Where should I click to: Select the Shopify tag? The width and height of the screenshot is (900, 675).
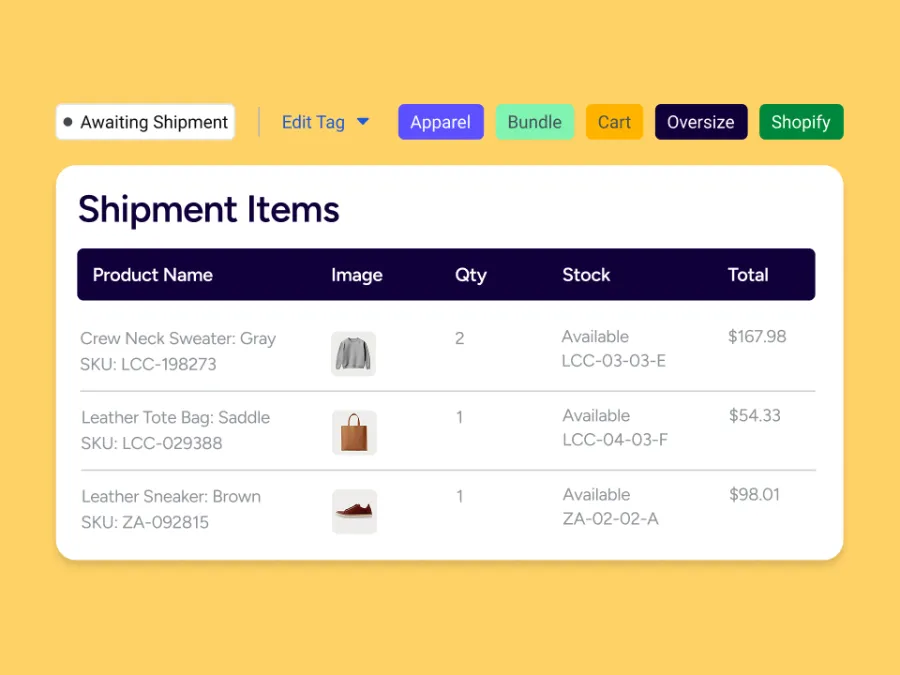pos(800,122)
